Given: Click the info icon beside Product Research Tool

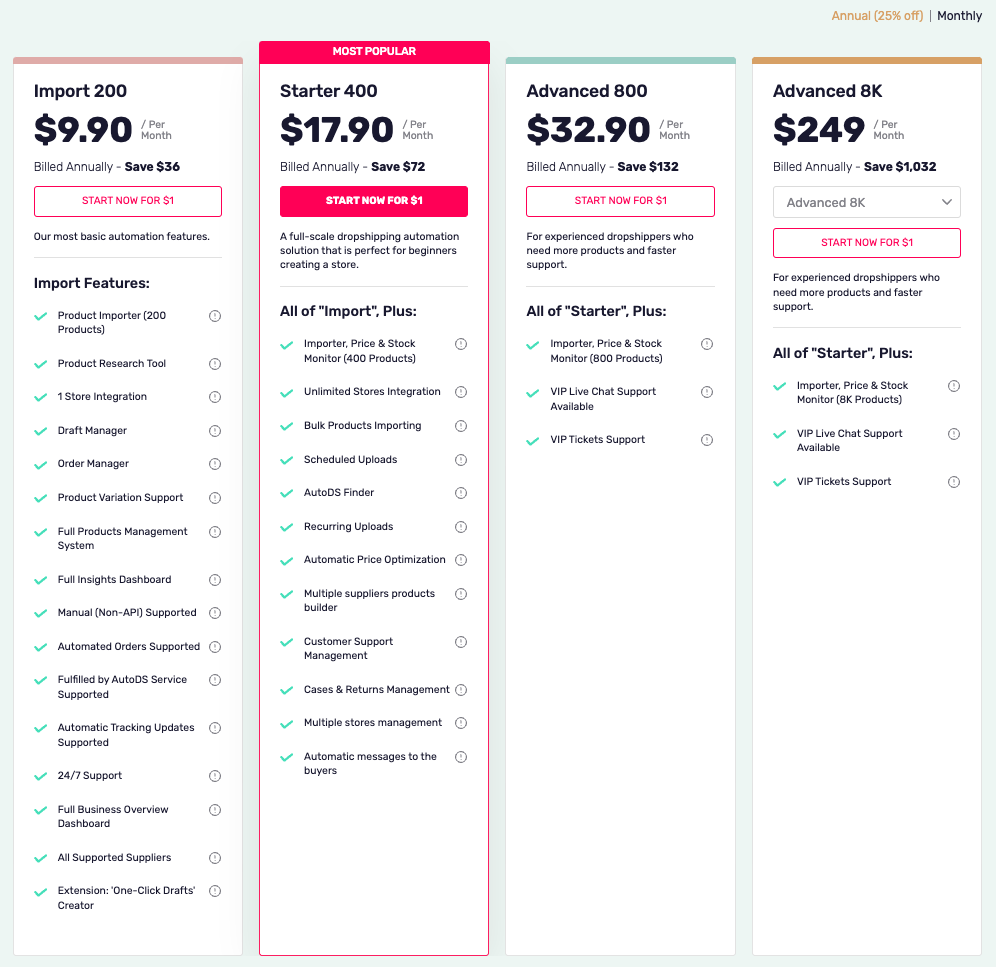Looking at the screenshot, I should tap(215, 364).
